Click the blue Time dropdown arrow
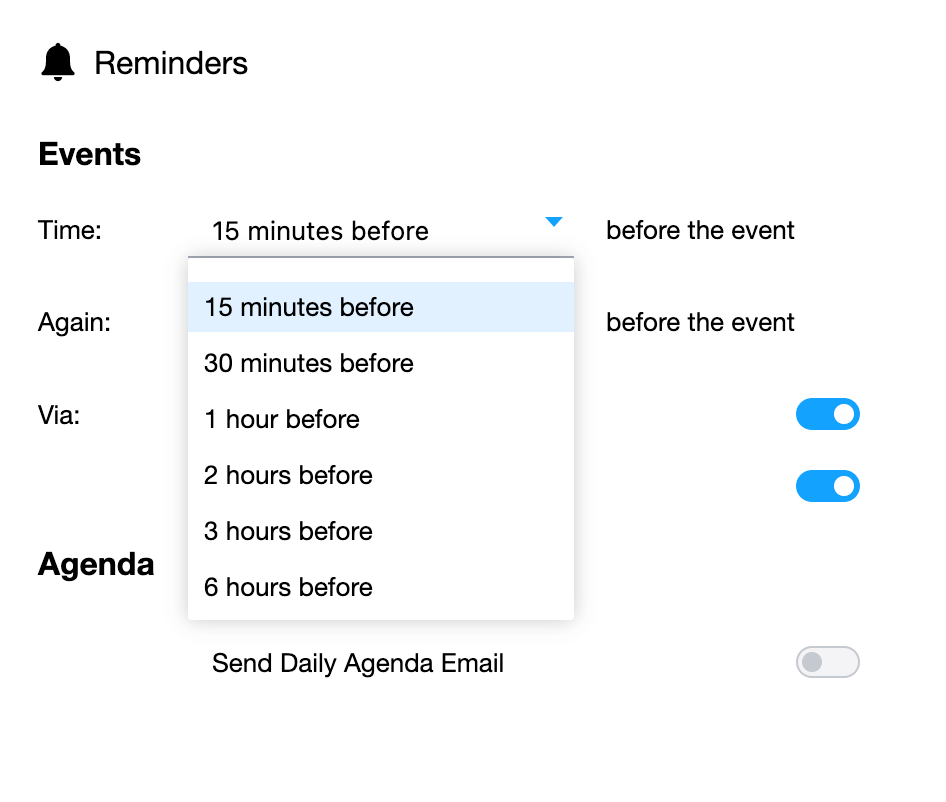Viewport: 946px width, 802px height. 554,222
